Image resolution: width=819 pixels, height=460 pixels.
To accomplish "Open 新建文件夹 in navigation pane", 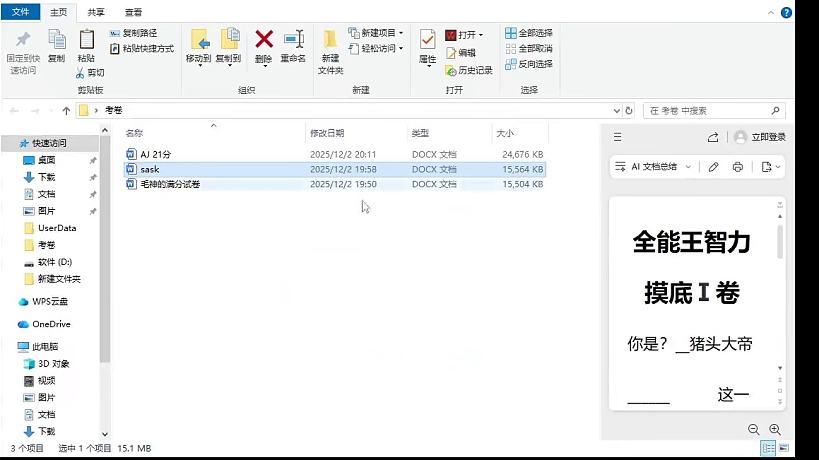I will coord(59,279).
